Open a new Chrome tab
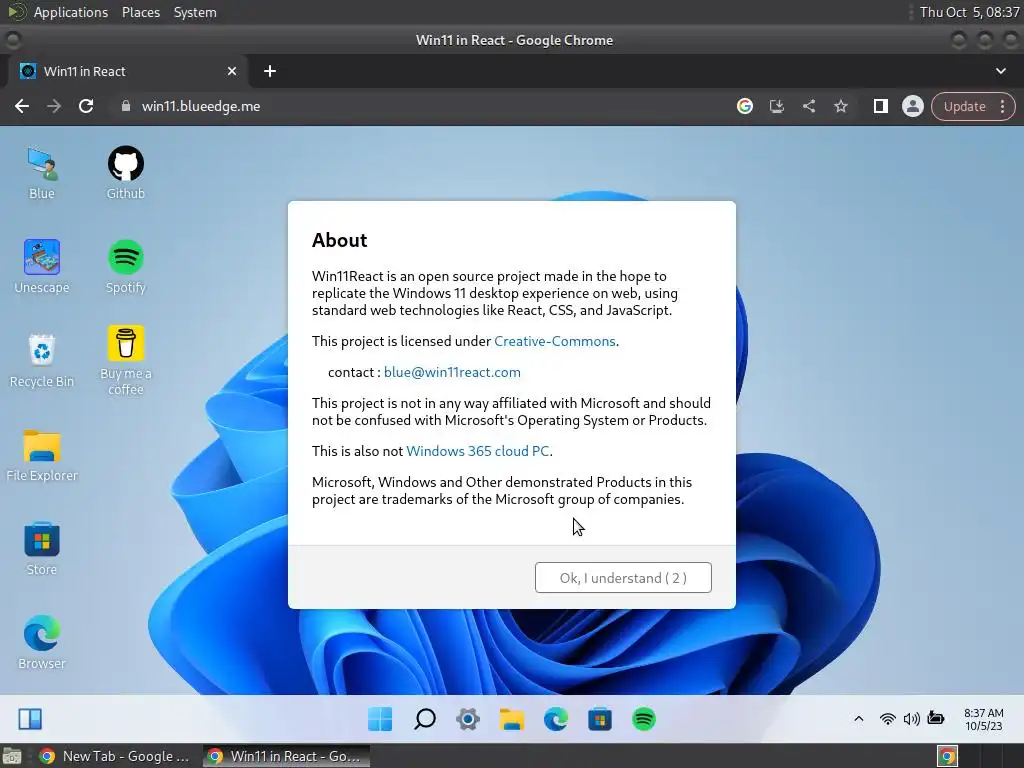 270,71
